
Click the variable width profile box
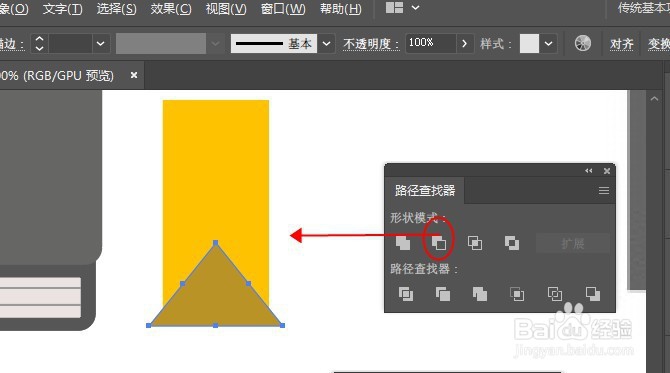pyautogui.click(x=161, y=44)
